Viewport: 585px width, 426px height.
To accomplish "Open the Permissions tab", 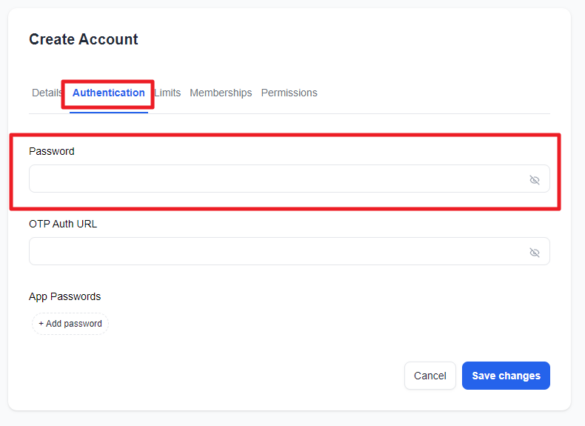I will 289,93.
